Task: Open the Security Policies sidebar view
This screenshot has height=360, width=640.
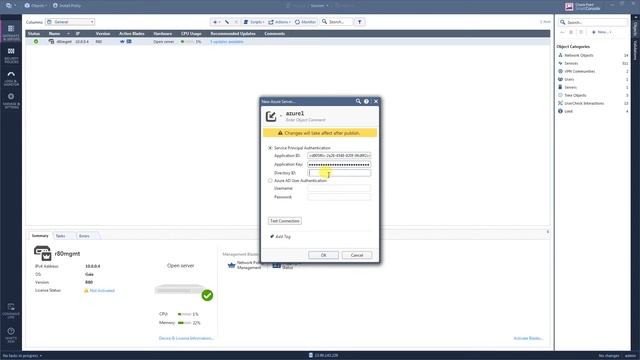Action: pos(11,55)
